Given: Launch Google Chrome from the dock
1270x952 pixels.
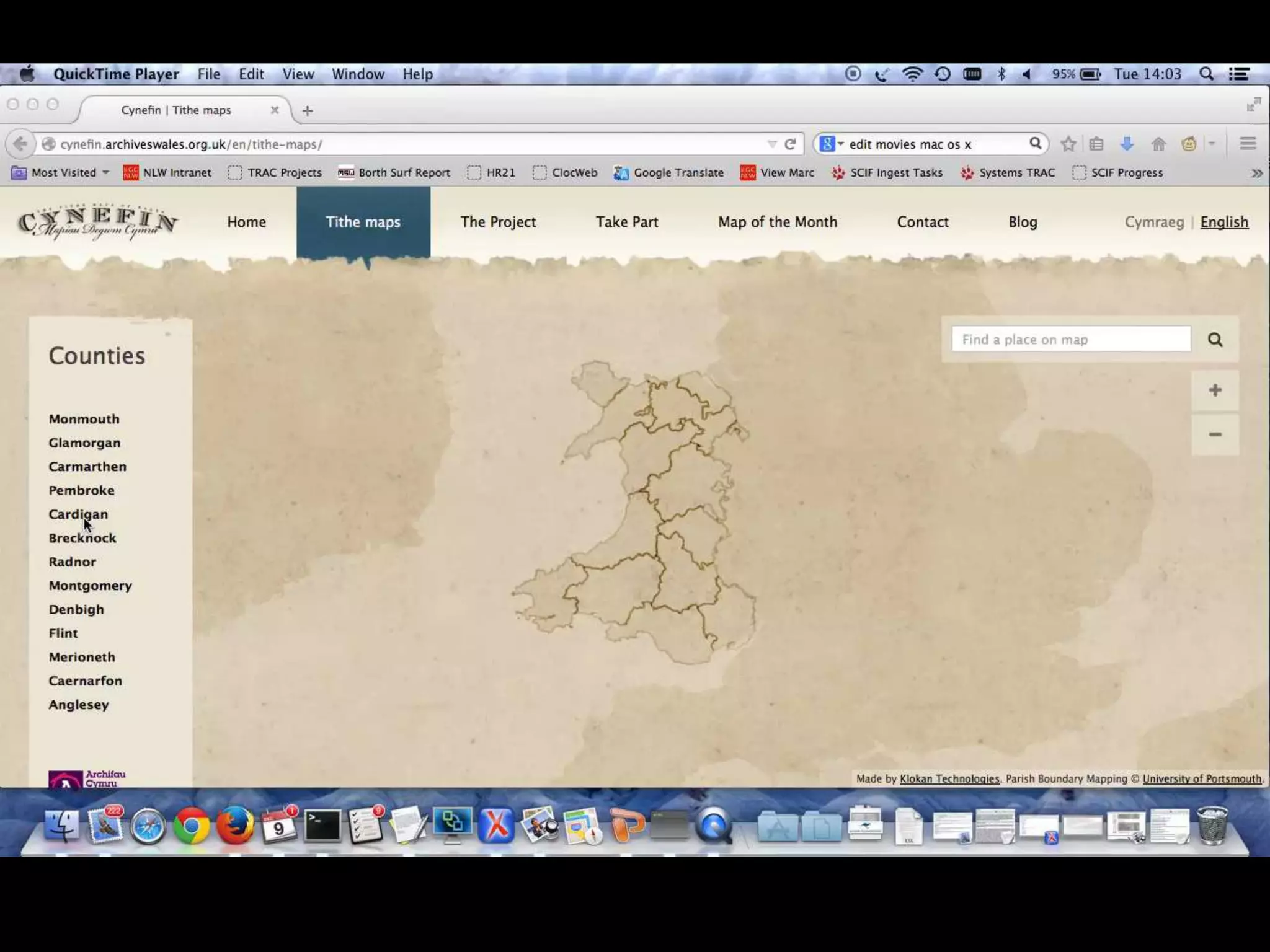Looking at the screenshot, I should [x=191, y=826].
